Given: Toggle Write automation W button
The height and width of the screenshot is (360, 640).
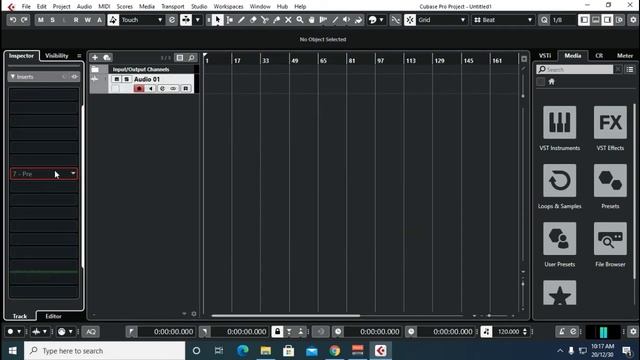Looking at the screenshot, I should point(87,20).
